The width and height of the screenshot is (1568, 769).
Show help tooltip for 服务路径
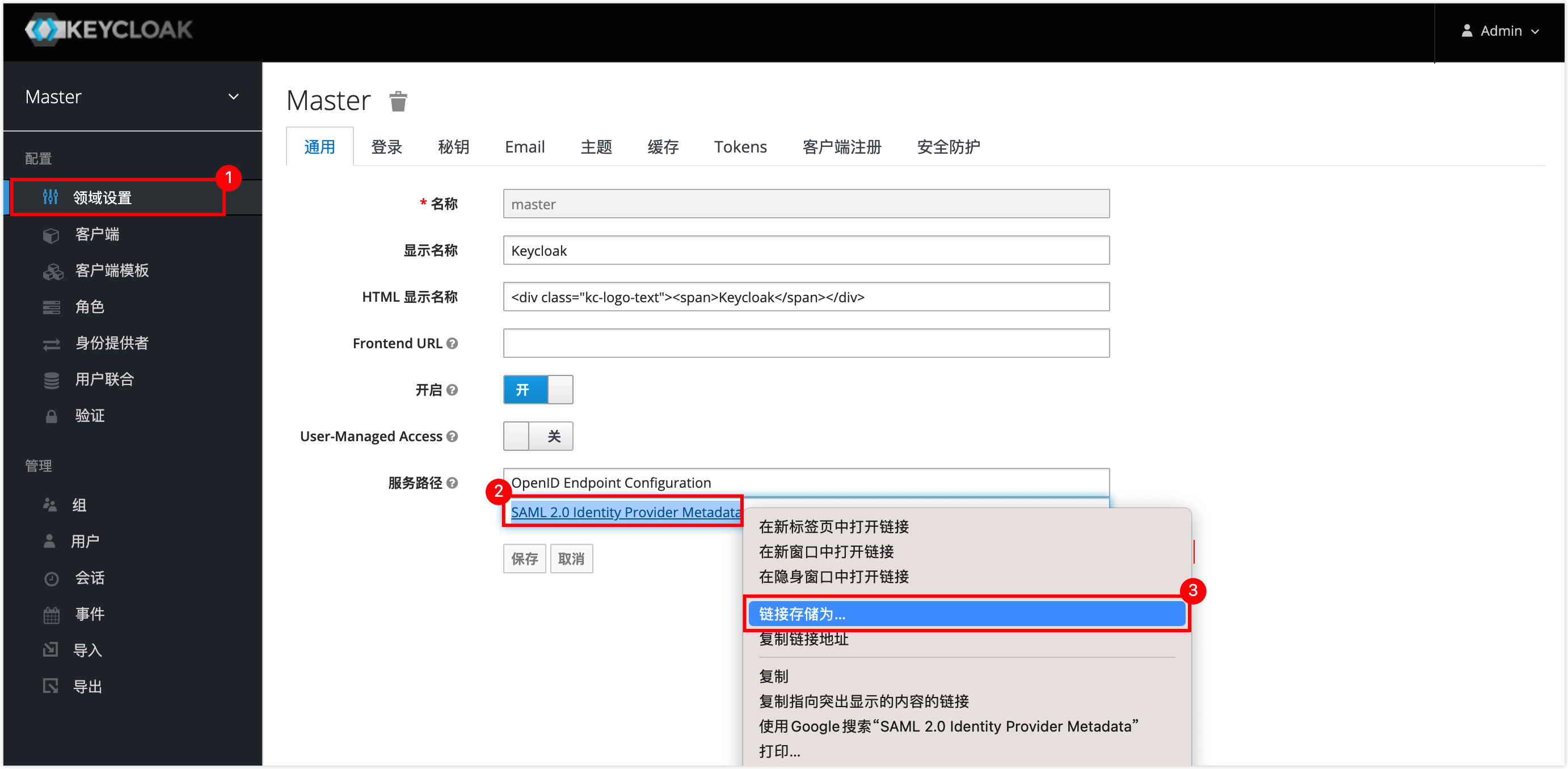(452, 483)
